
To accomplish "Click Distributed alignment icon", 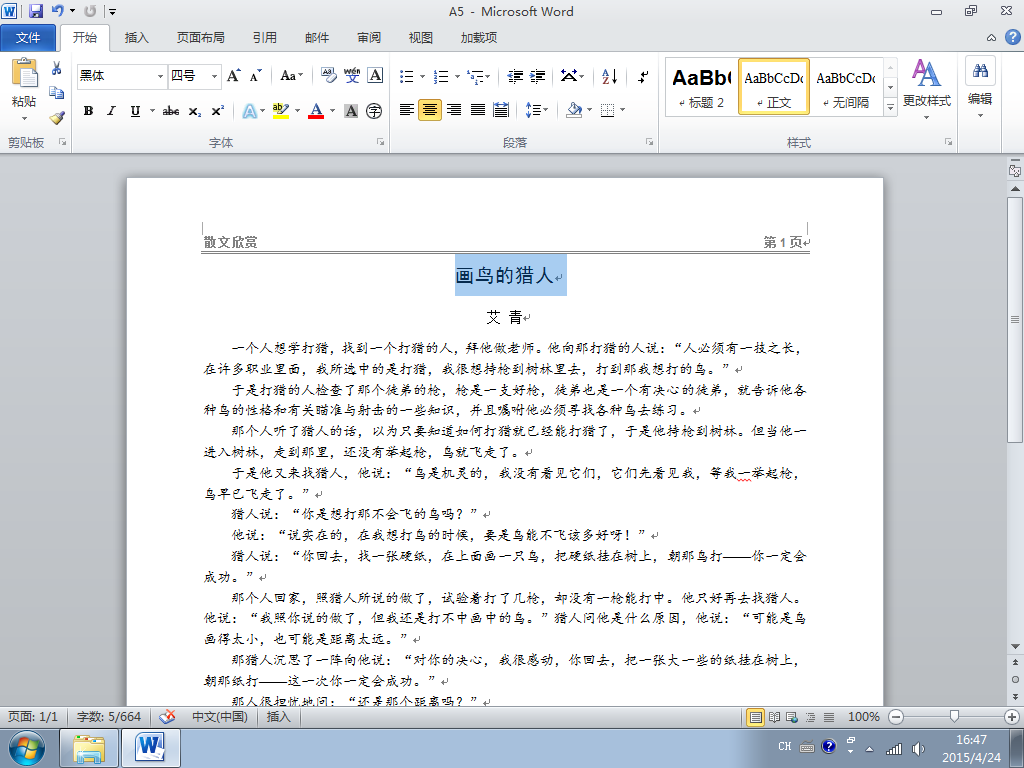I will pyautogui.click(x=501, y=110).
